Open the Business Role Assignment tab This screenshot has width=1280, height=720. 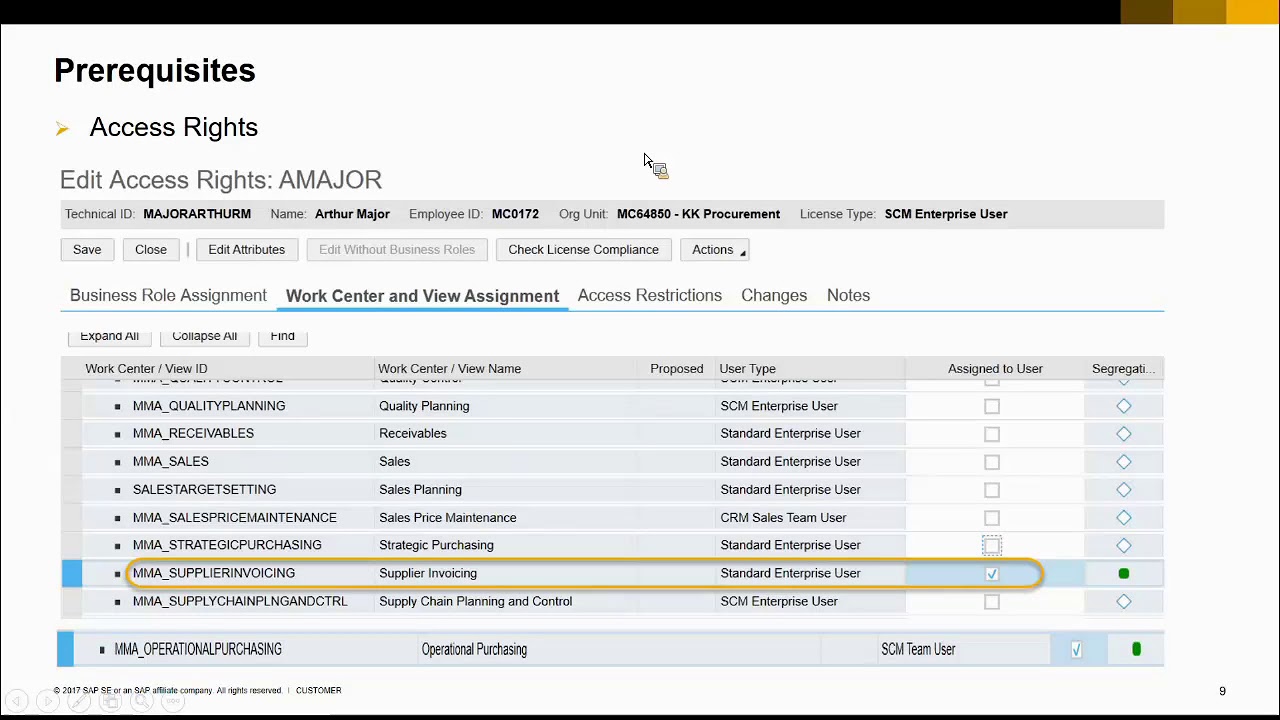point(168,296)
